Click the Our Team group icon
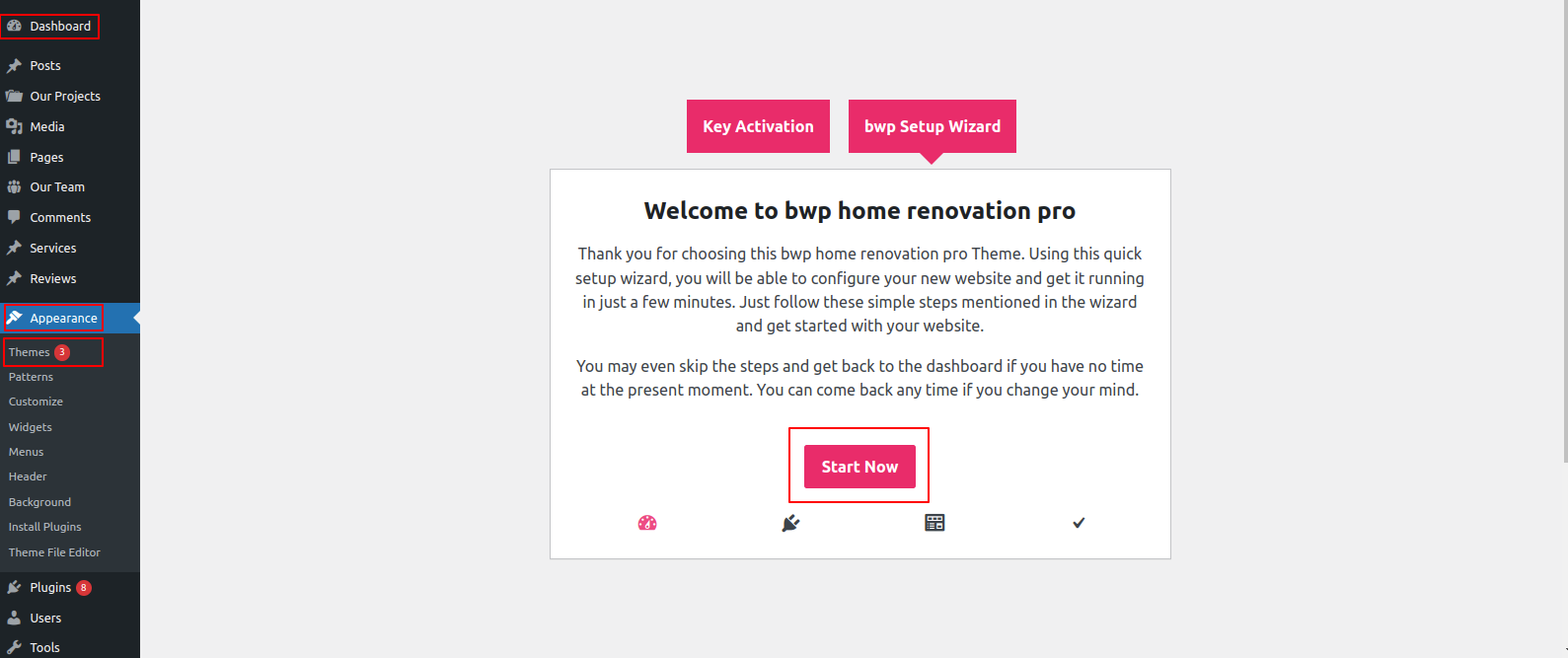Image resolution: width=1568 pixels, height=658 pixels. pyautogui.click(x=14, y=186)
